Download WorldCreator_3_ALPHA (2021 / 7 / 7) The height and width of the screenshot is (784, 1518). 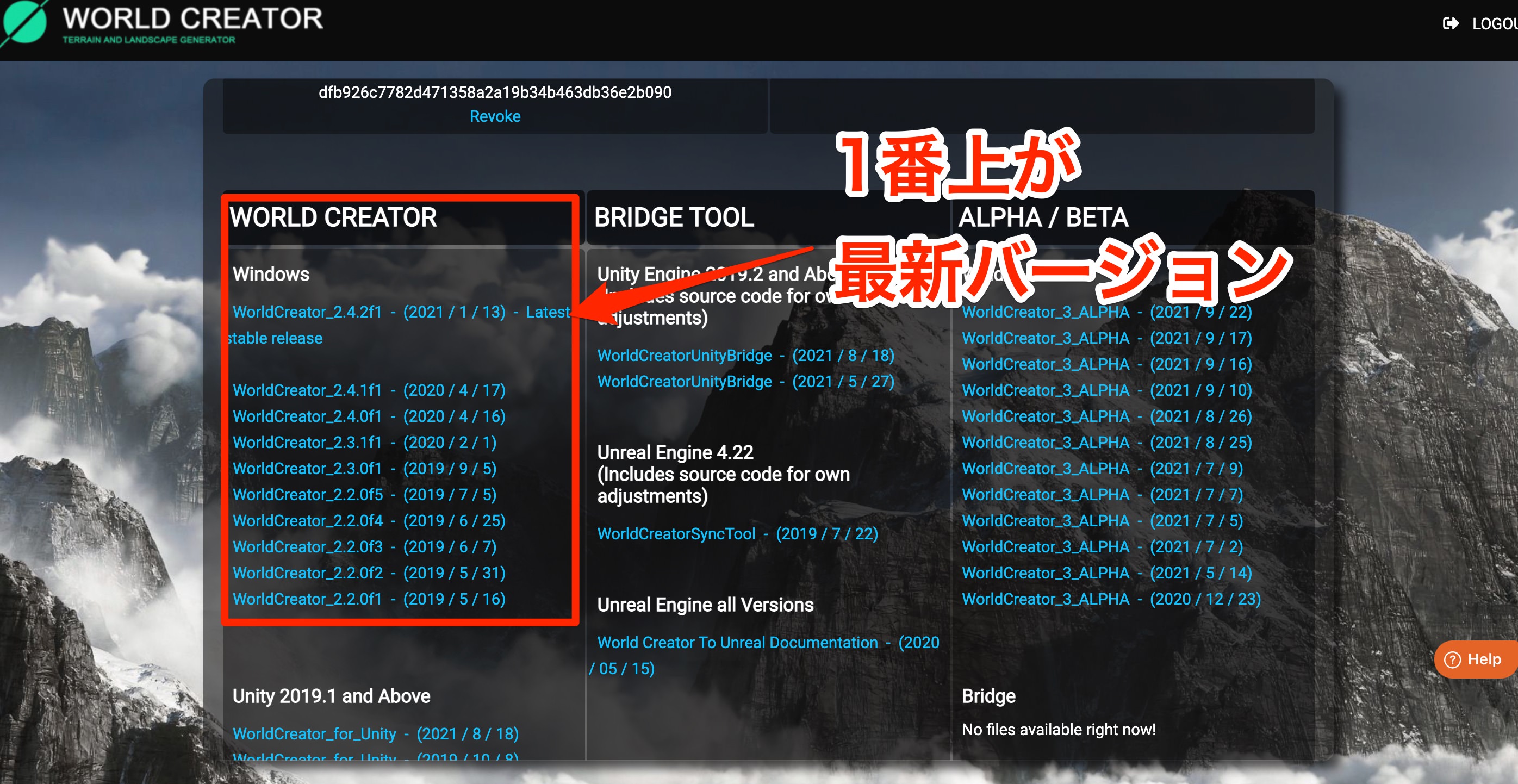point(1103,495)
